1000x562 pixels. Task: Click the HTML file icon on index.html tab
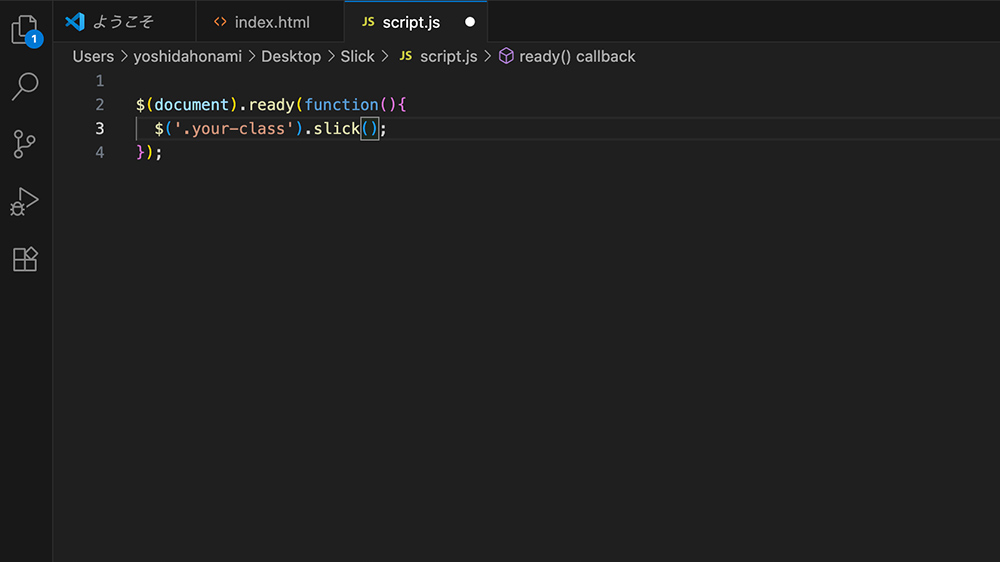coord(220,22)
